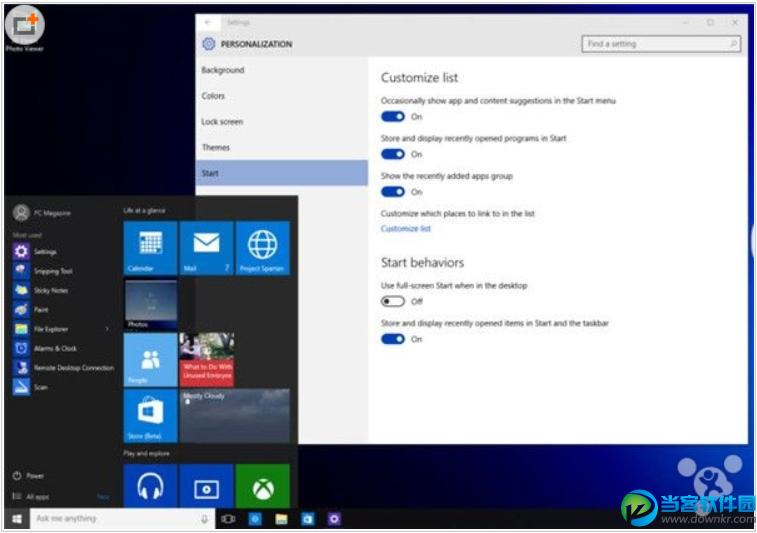Launch the Project Spartan tile

262,248
